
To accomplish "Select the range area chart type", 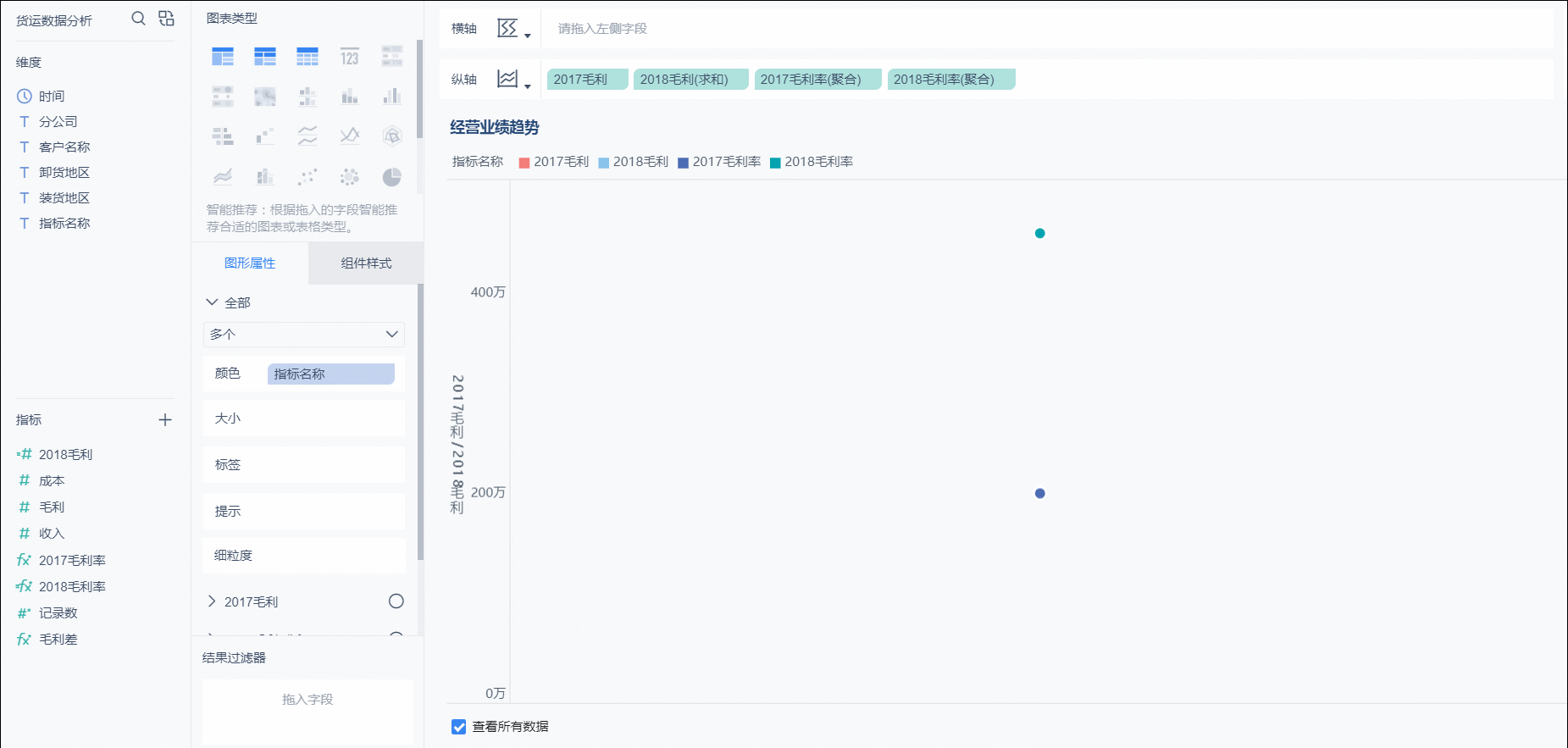I will 223,177.
